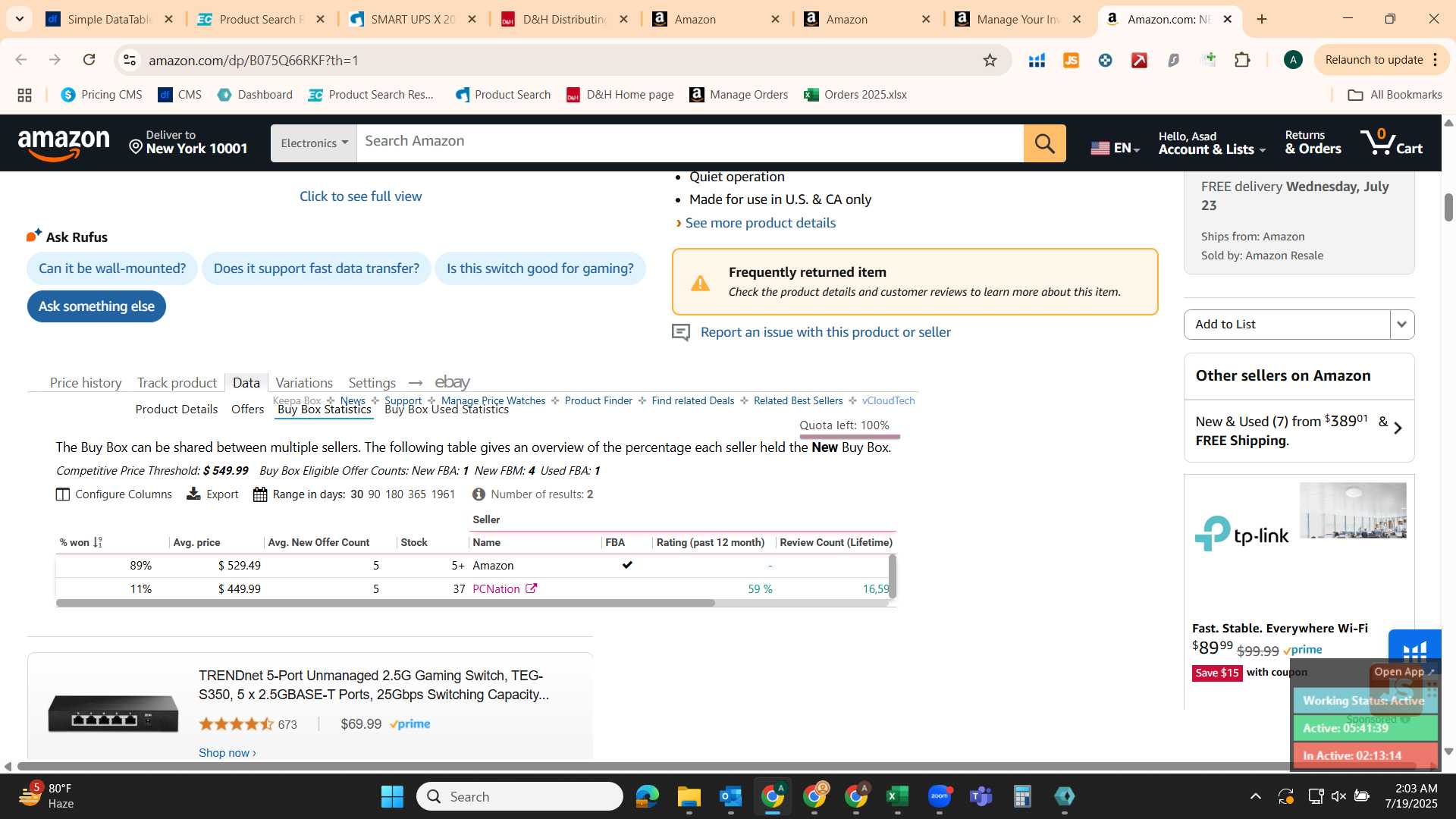Screen dimensions: 1456x819
Task: Open site information icon in address bar
Action: click(130, 60)
